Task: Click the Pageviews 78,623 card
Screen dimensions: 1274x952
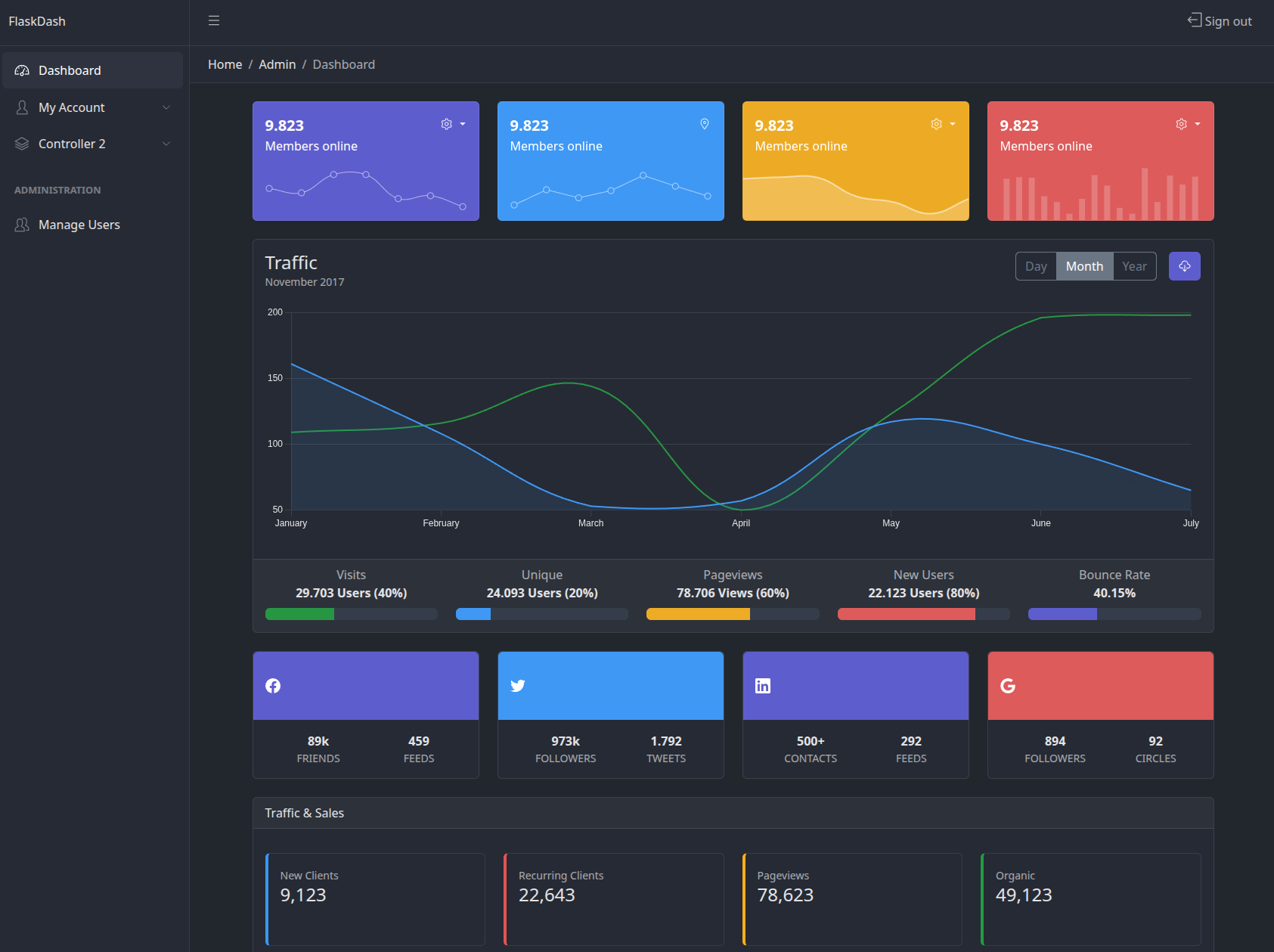Action: coord(852,899)
